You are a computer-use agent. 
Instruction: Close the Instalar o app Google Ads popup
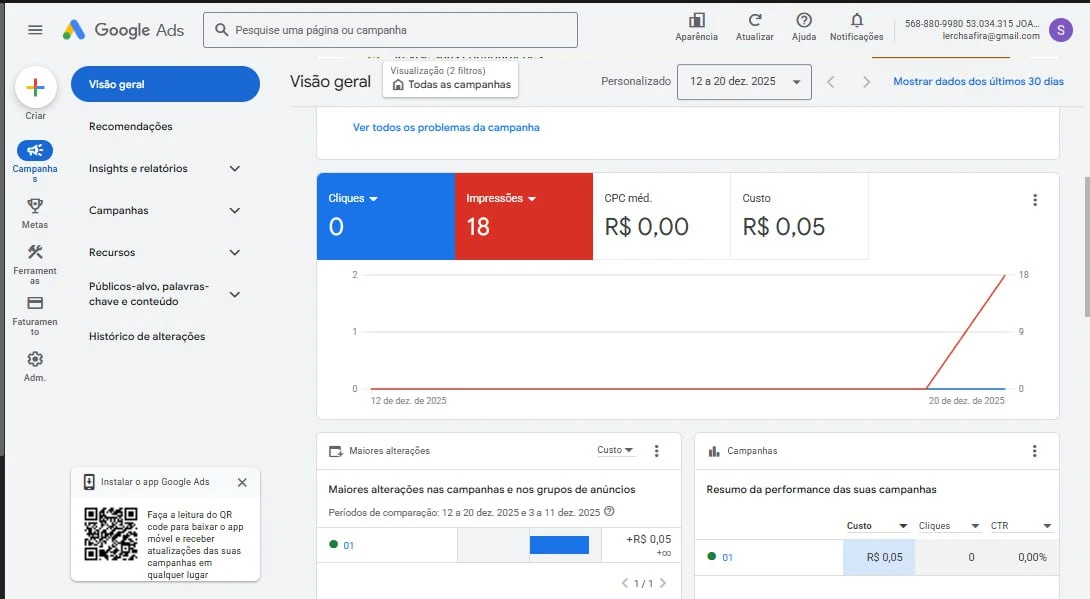pyautogui.click(x=242, y=482)
